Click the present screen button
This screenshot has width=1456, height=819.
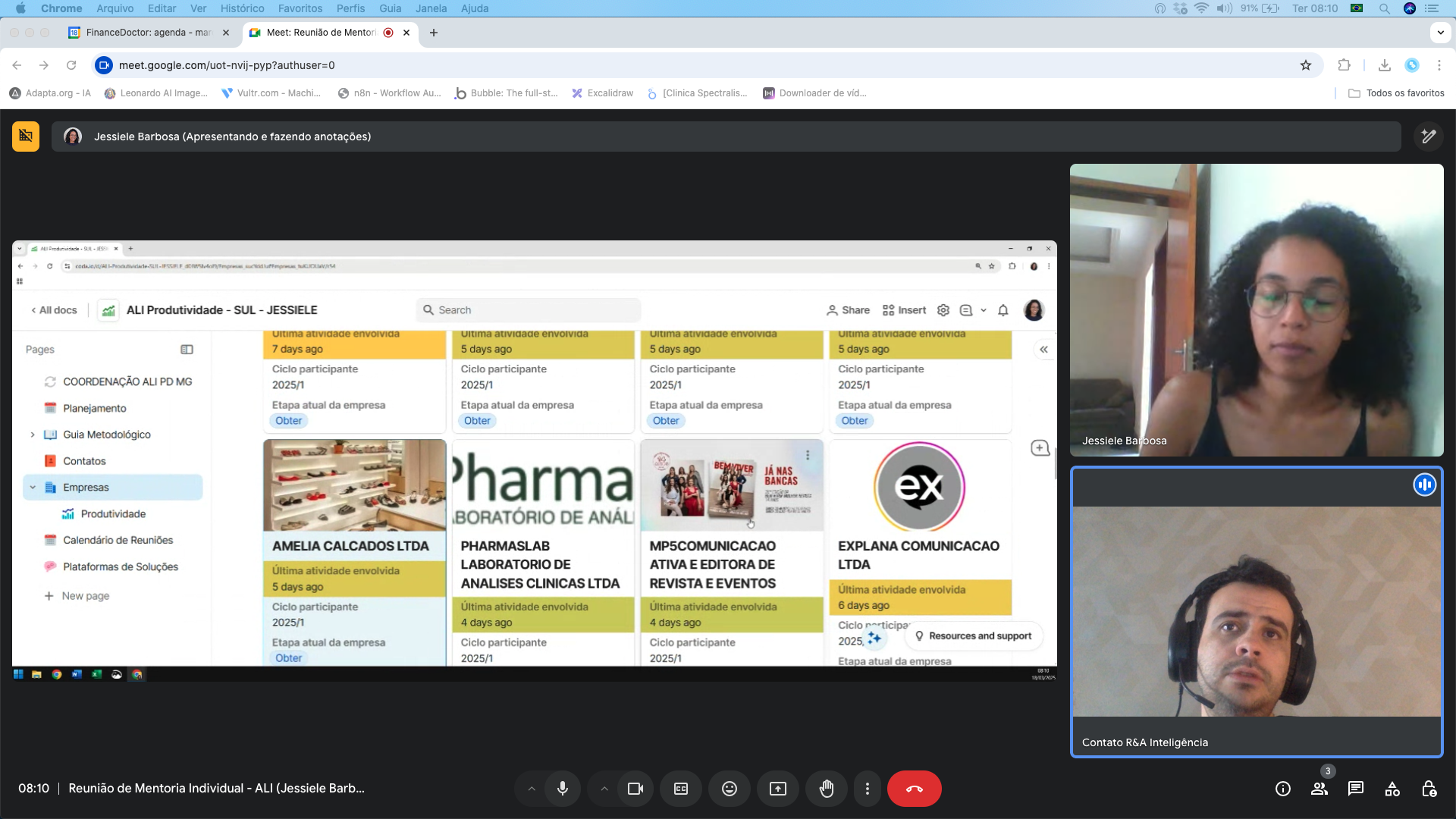[777, 789]
